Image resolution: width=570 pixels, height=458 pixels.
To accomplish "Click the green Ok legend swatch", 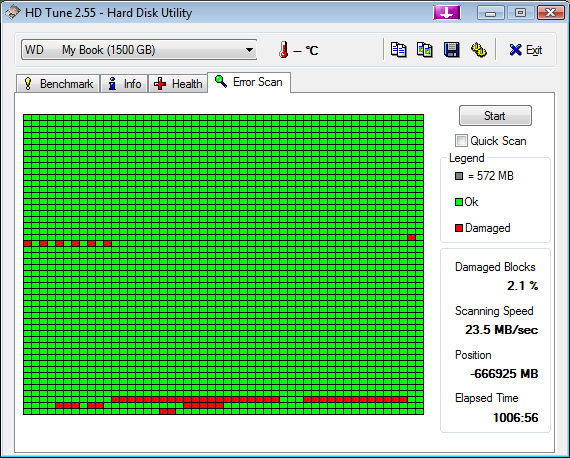I will point(459,202).
